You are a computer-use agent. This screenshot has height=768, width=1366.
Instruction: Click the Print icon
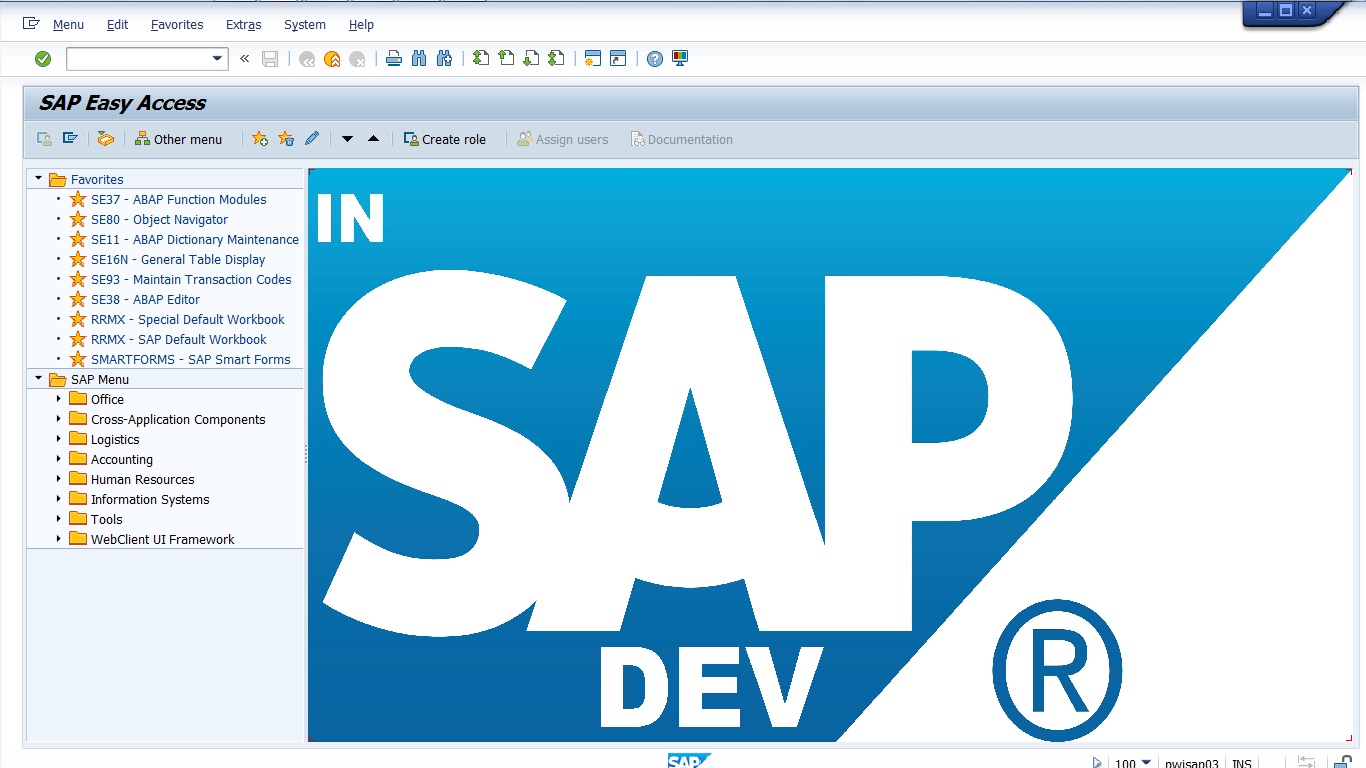pos(394,59)
